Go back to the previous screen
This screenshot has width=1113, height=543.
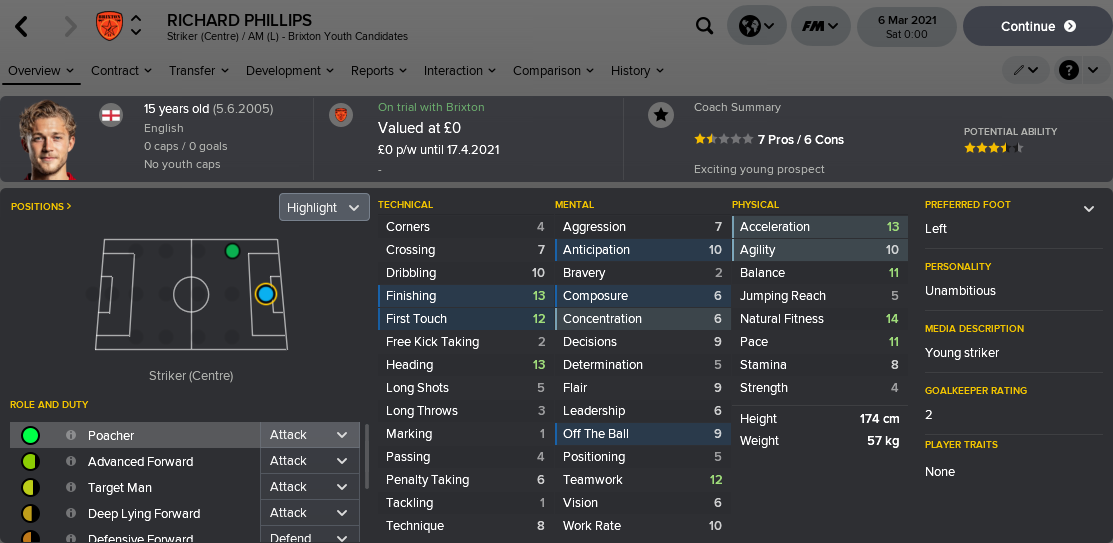coord(22,27)
